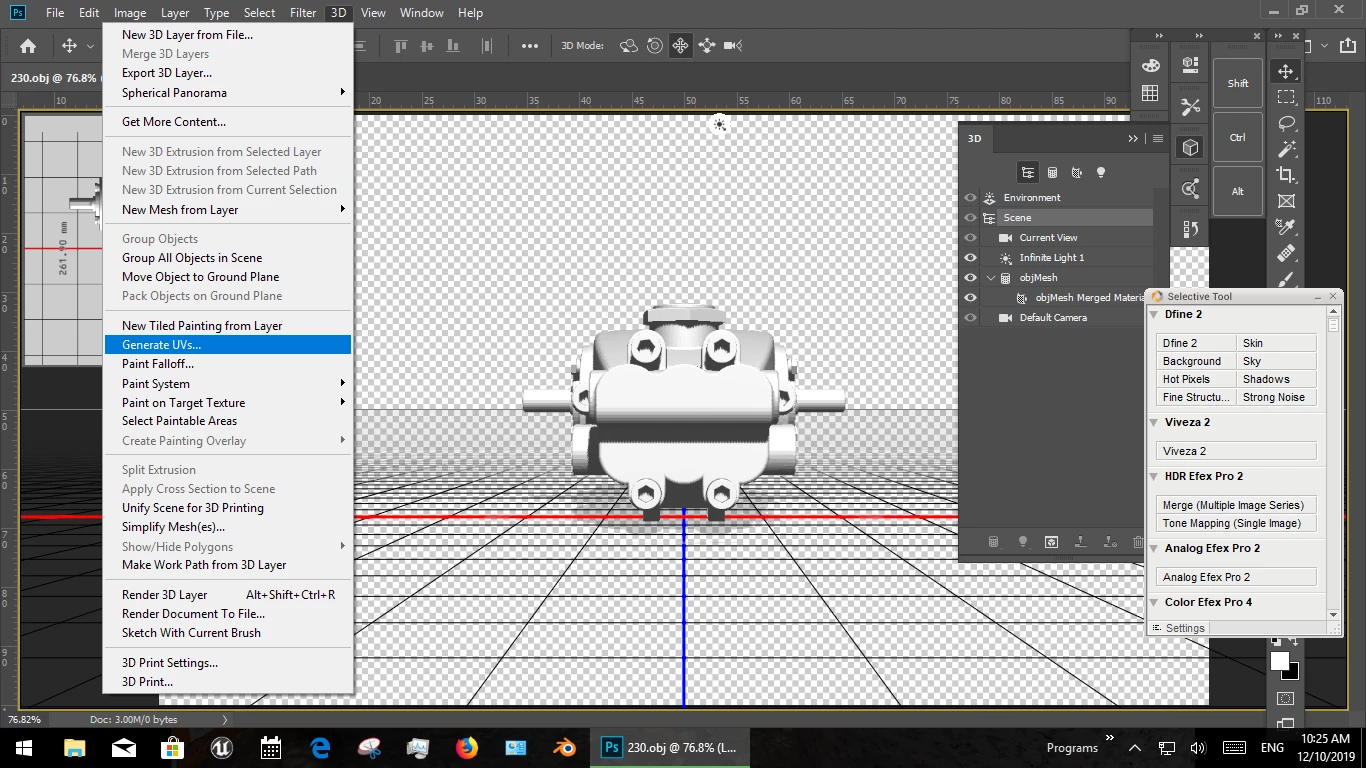Click the Viveza 2 button
This screenshot has width=1366, height=768.
coord(1235,451)
